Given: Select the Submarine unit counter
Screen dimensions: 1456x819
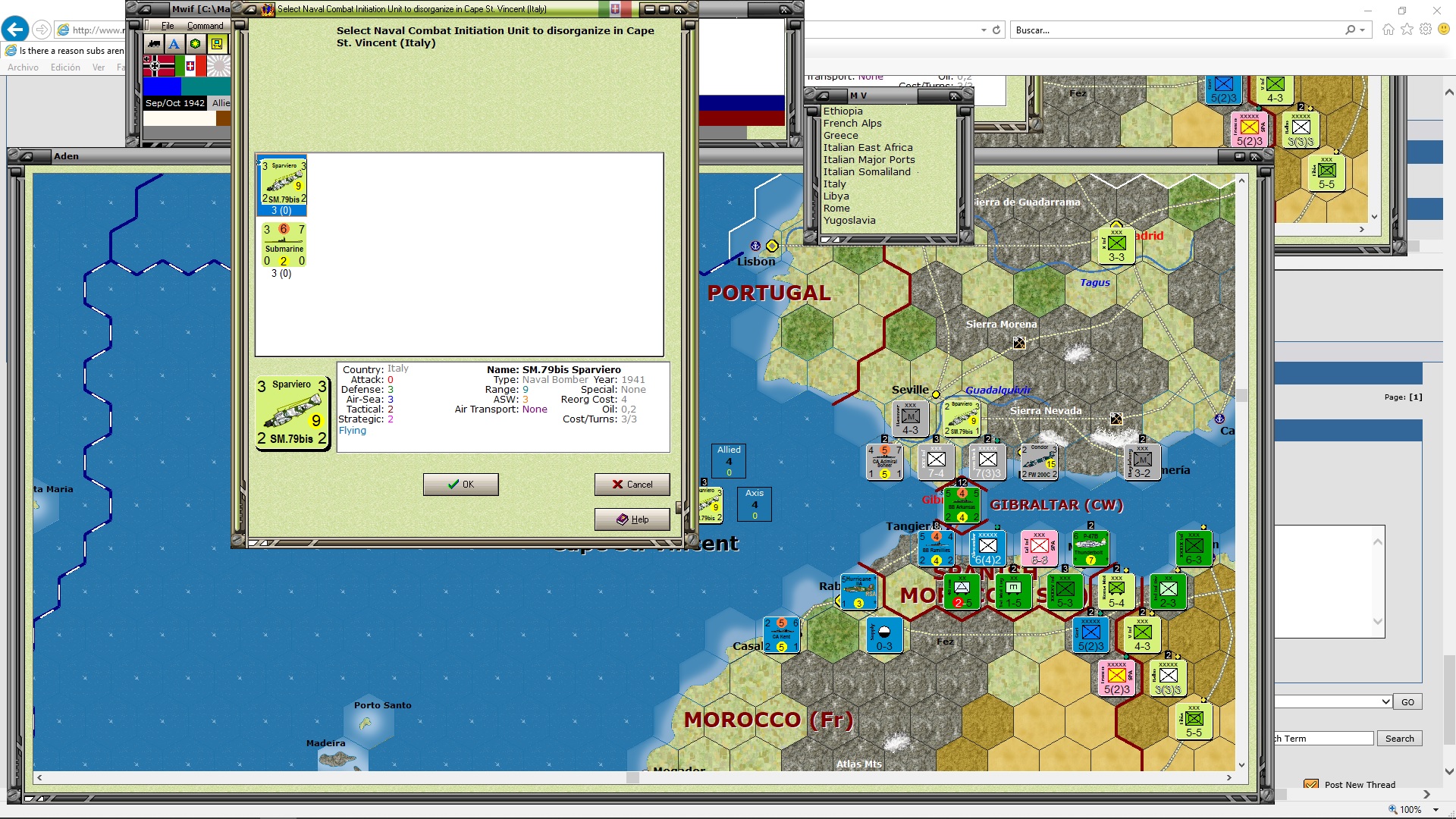Looking at the screenshot, I should click(284, 245).
